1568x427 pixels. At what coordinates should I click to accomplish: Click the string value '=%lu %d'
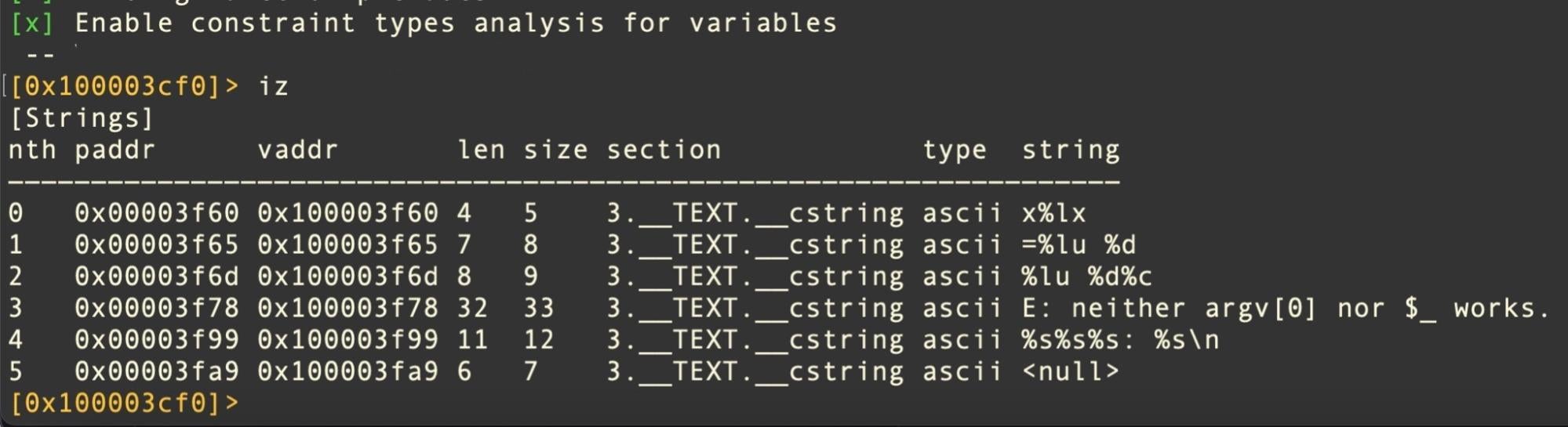(1079, 245)
